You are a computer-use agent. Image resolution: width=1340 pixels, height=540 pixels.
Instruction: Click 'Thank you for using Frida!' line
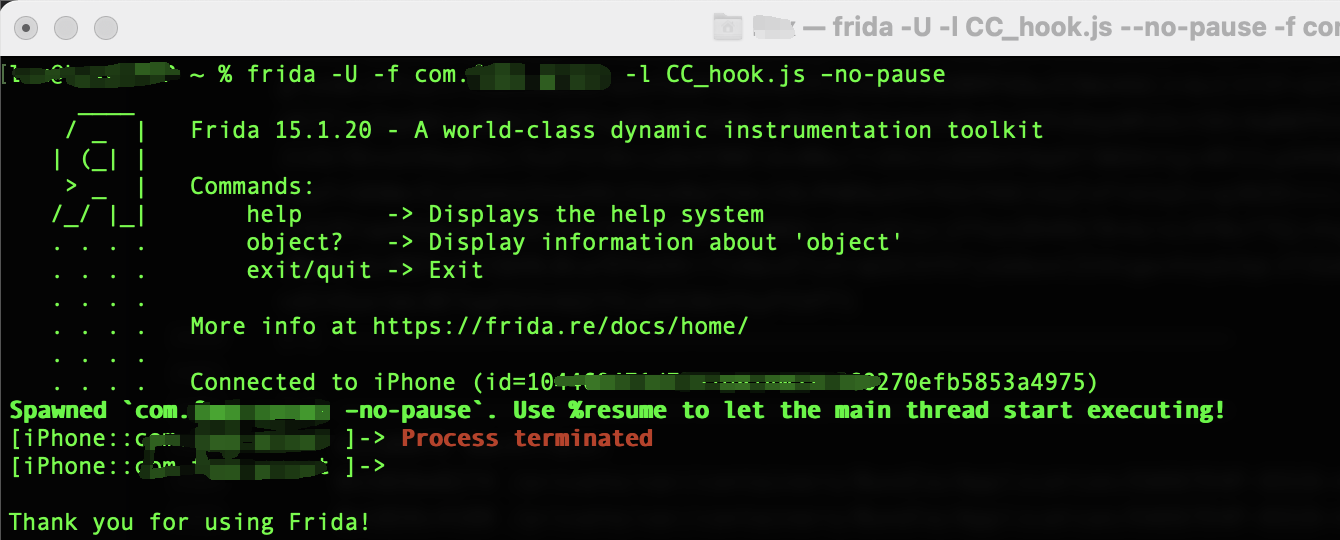pos(190,522)
